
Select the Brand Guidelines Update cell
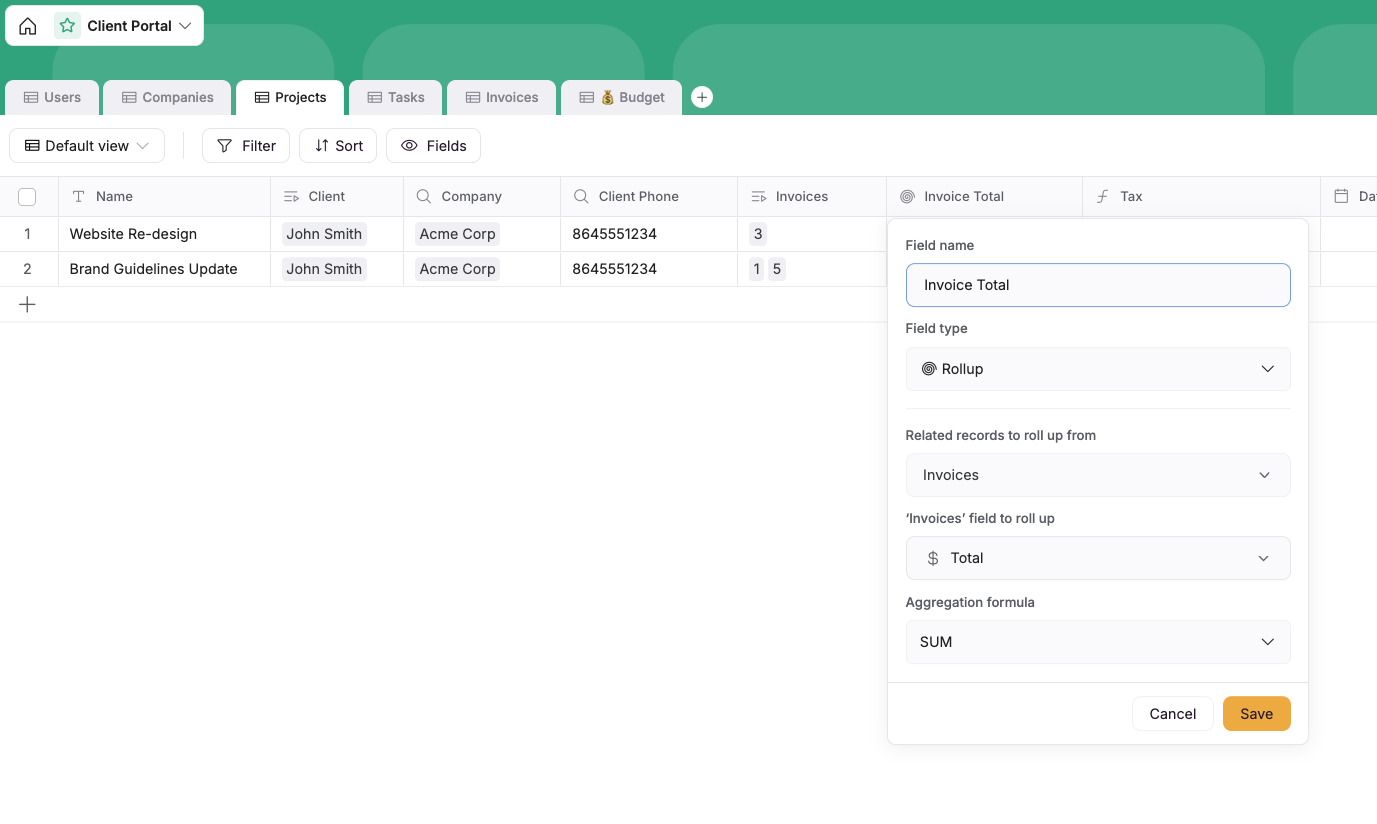(x=164, y=269)
